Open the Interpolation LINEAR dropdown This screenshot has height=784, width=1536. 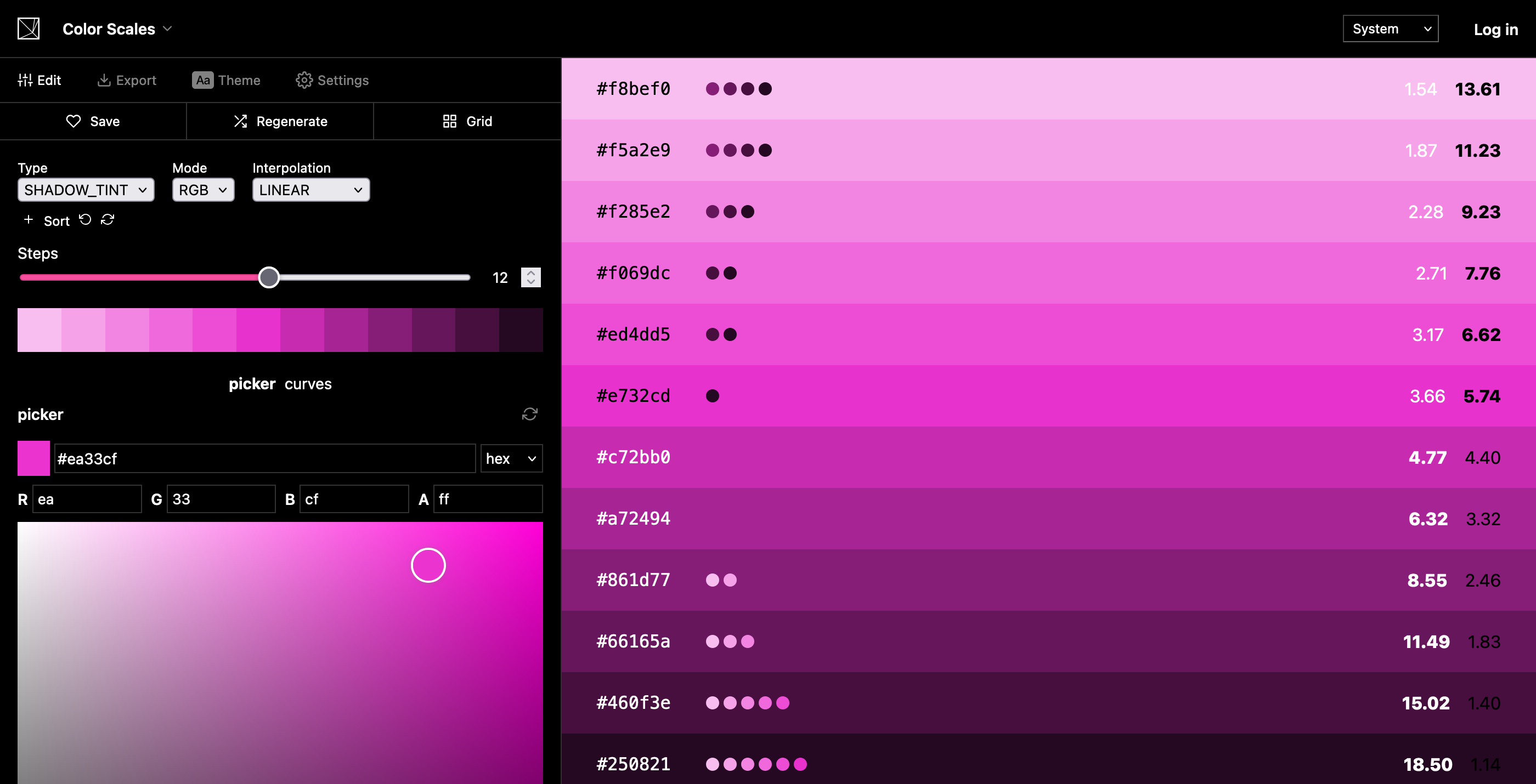310,190
